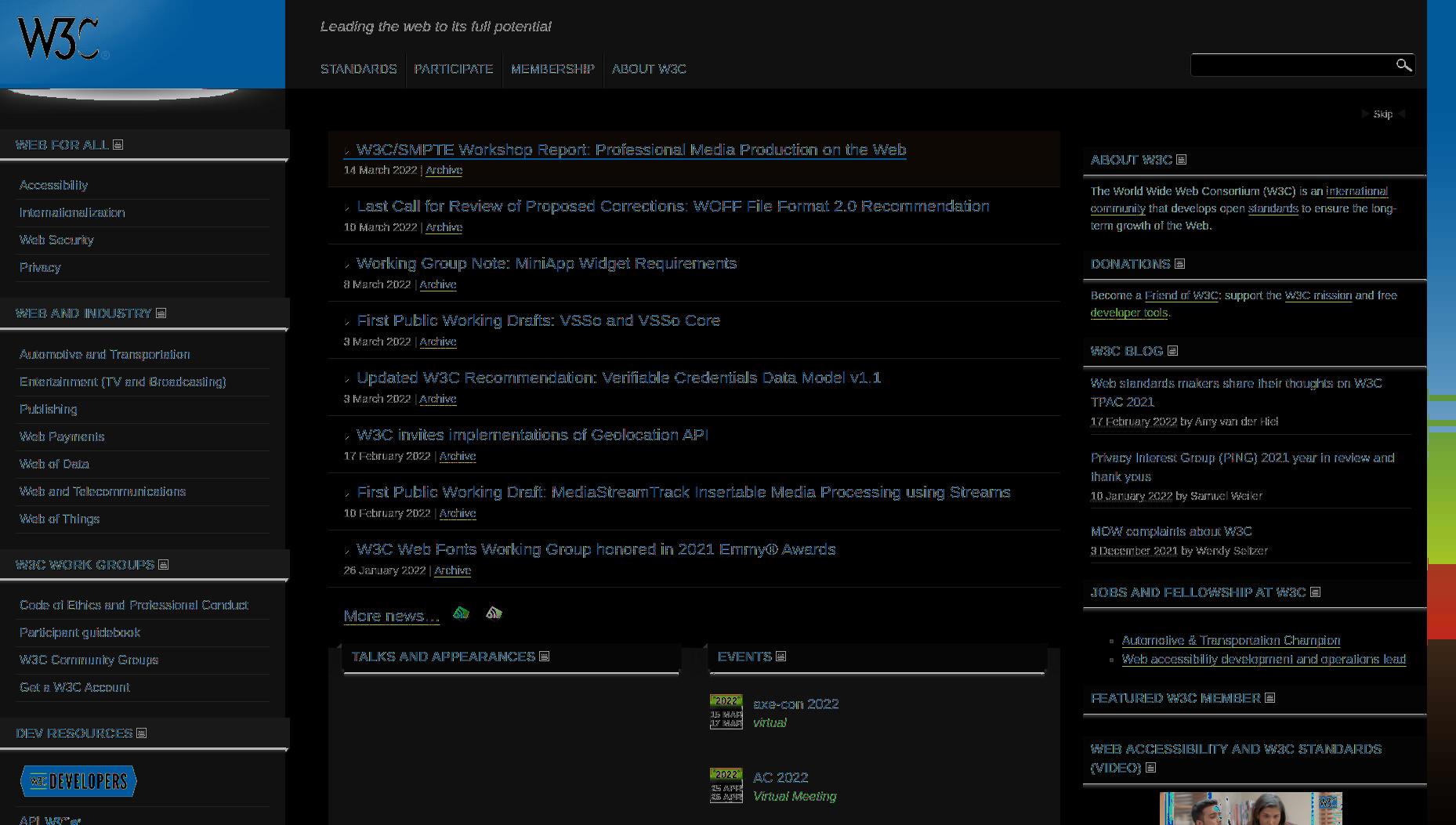Click the W3C logo
This screenshot has width=1456, height=825.
point(63,39)
